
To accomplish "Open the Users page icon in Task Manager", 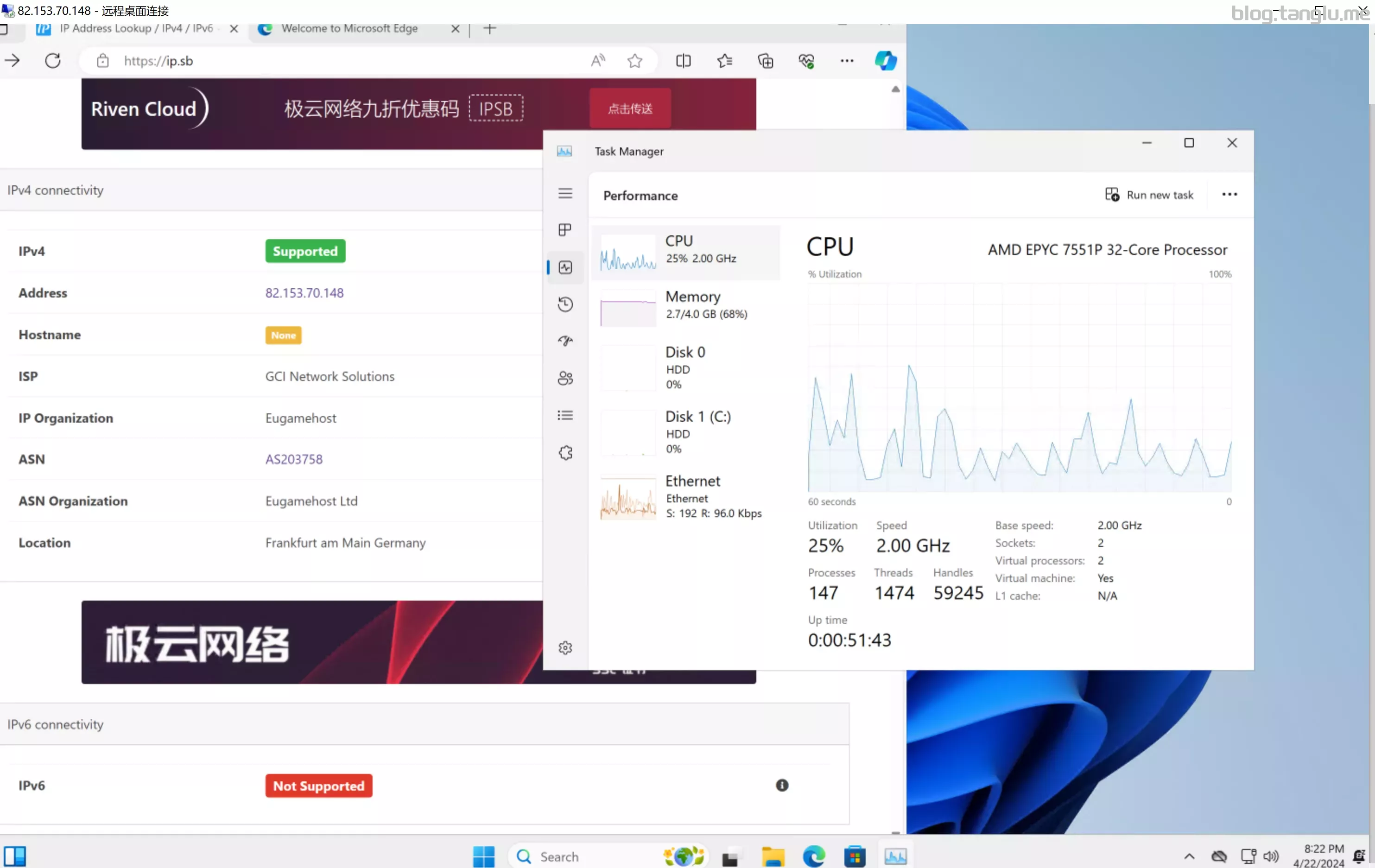I will (565, 378).
